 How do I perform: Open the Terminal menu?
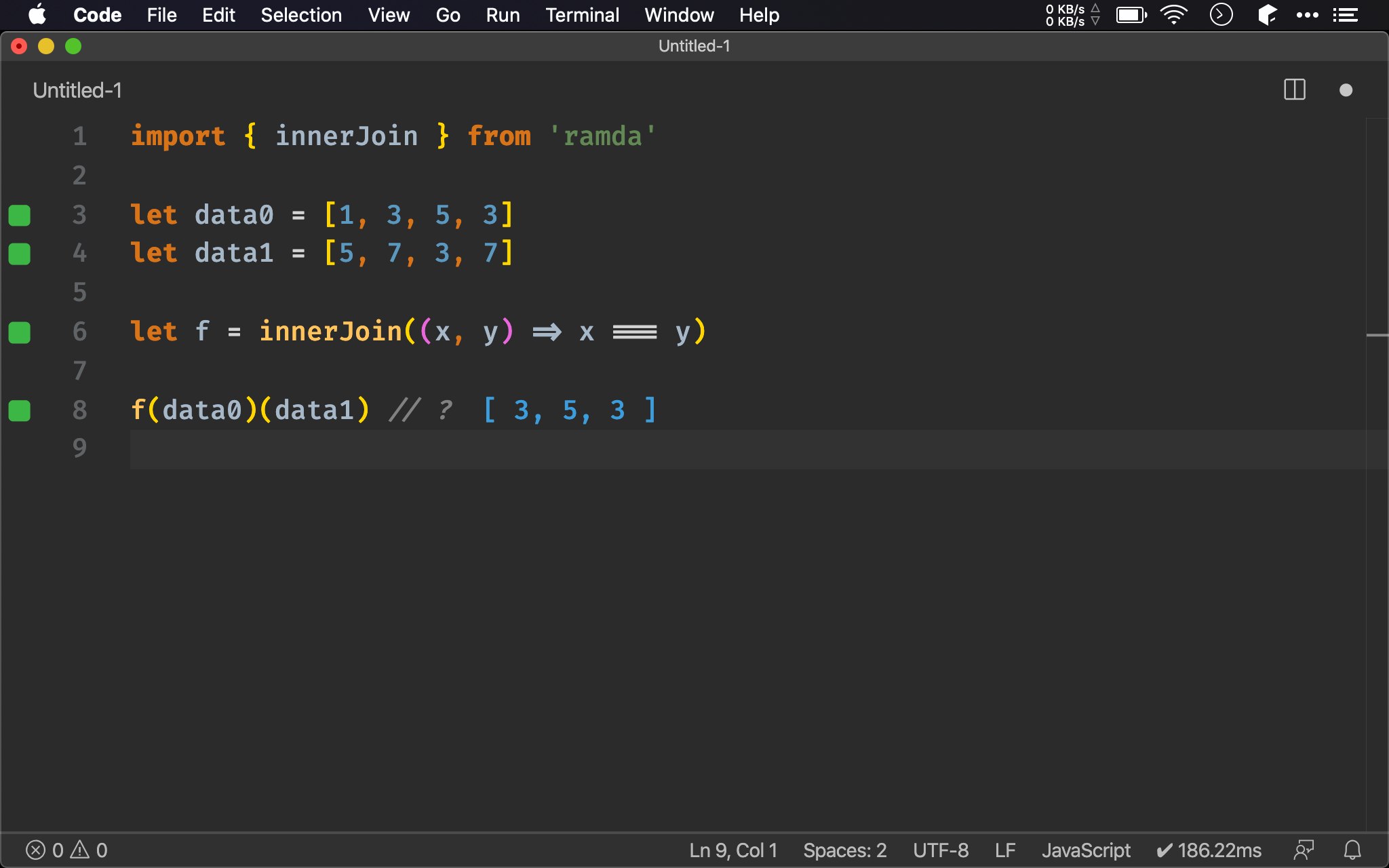coord(582,14)
